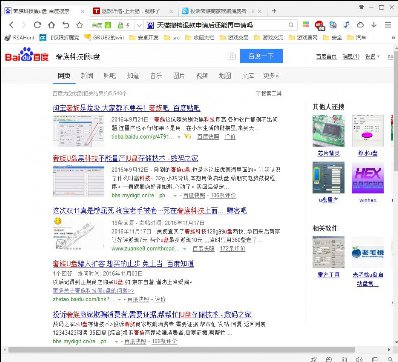Open the browser hamburger menu icon

pos(388,25)
